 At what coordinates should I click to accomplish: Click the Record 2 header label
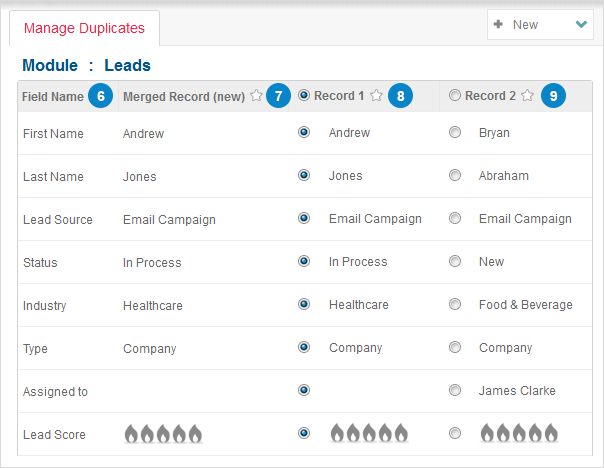tap(490, 96)
